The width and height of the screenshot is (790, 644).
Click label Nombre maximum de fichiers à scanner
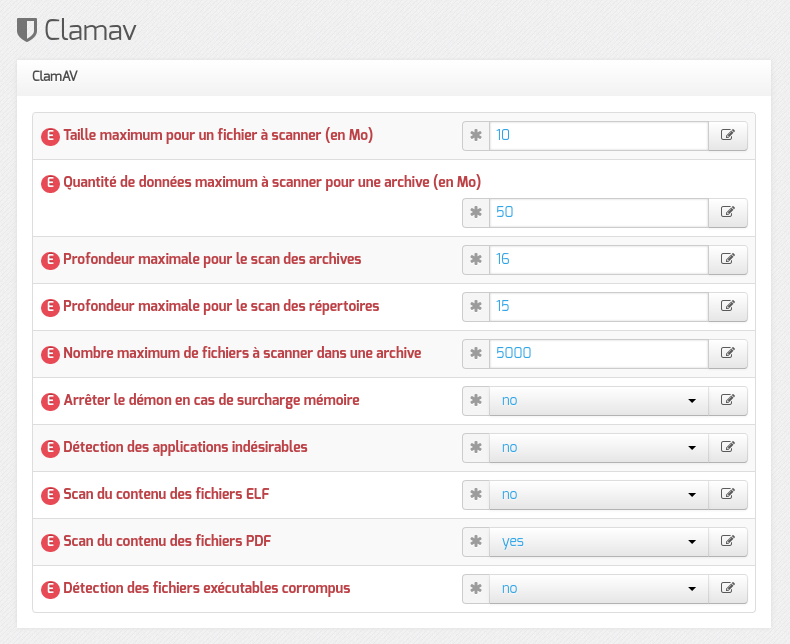(x=242, y=353)
